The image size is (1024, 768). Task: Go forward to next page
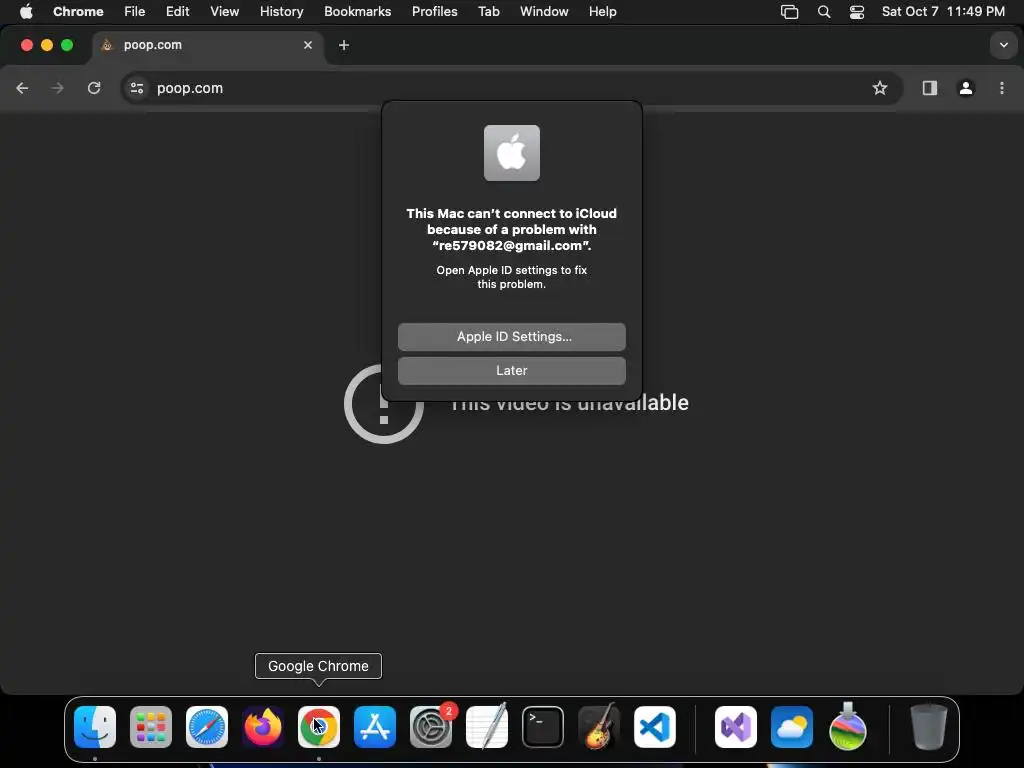tap(57, 88)
